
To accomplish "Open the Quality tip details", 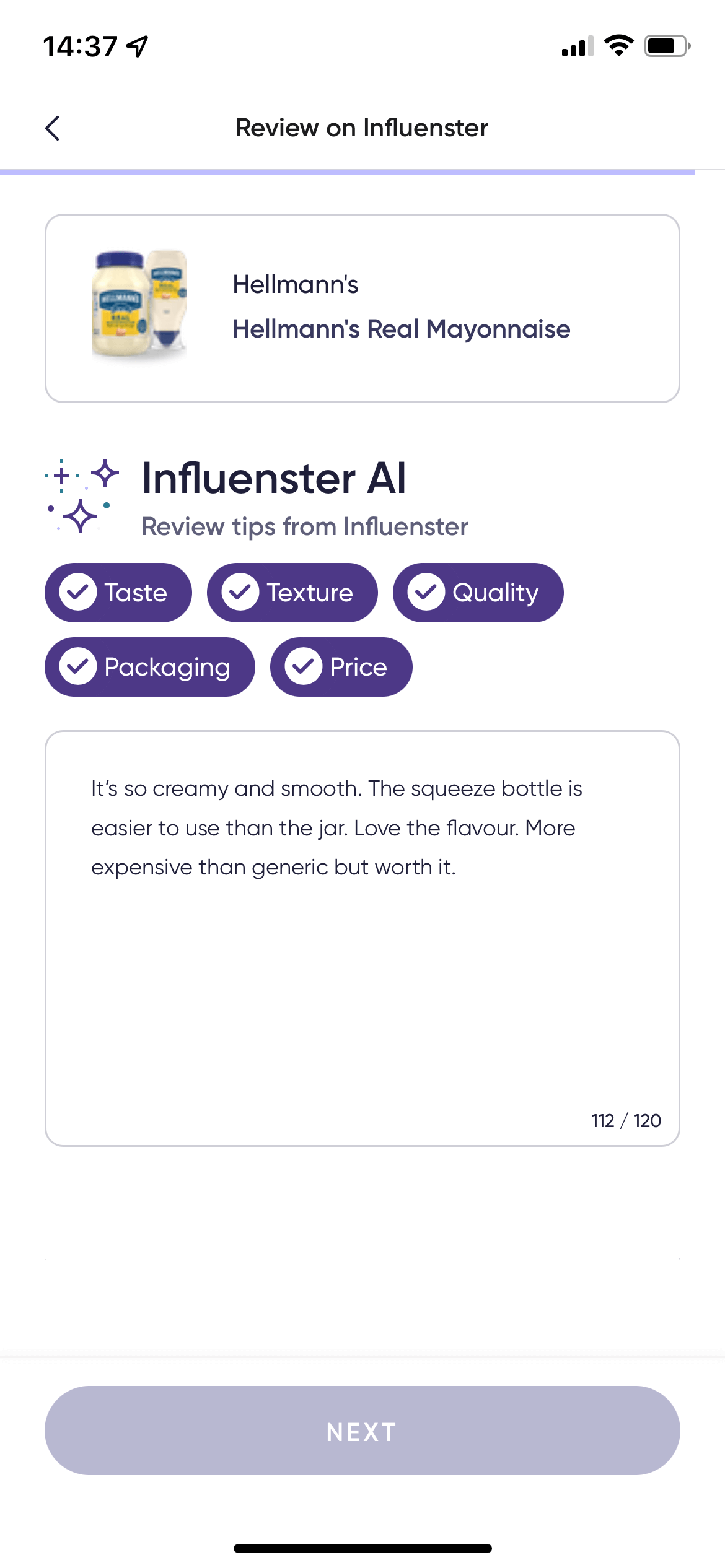I will coord(478,592).
